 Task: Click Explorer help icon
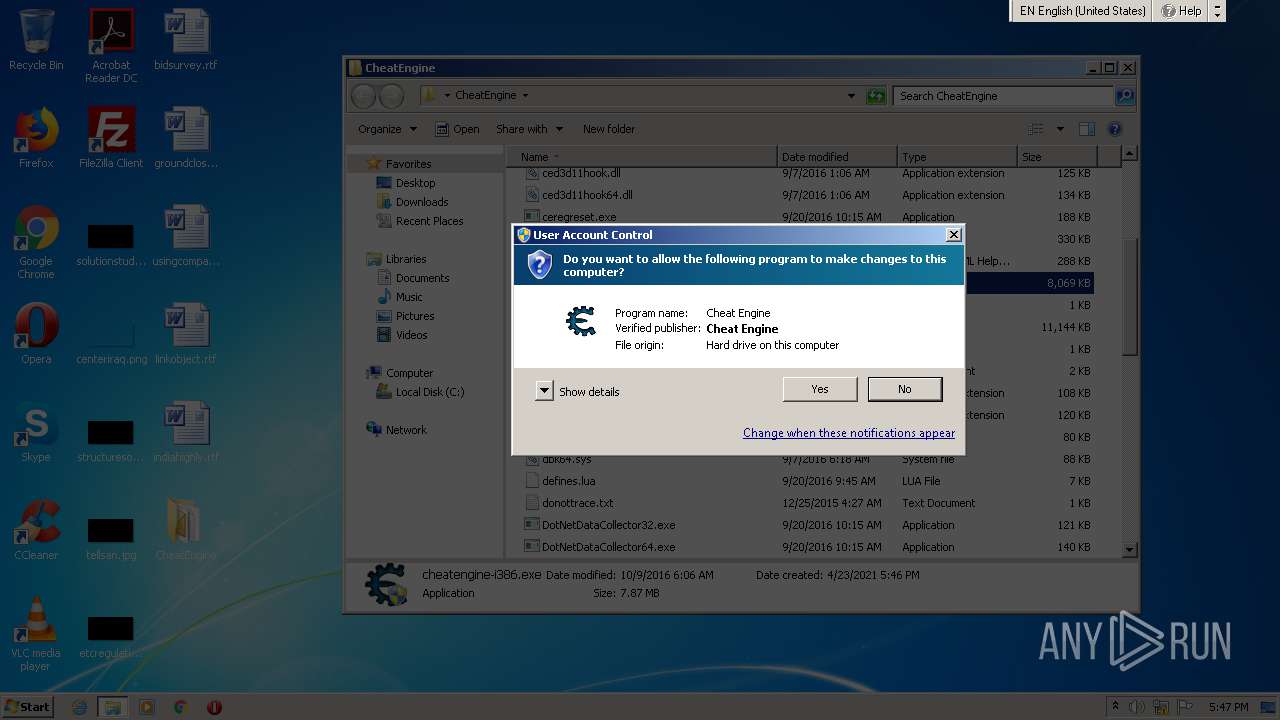1115,129
